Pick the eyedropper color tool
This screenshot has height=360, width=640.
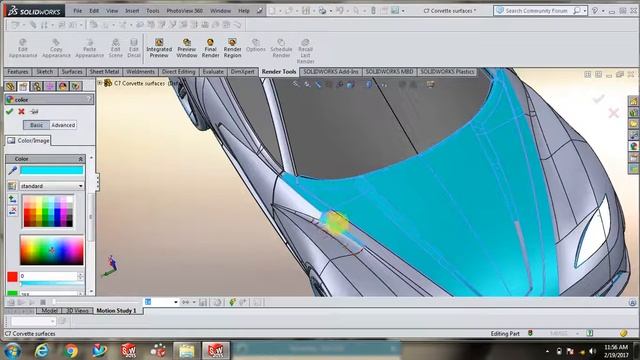click(x=12, y=170)
